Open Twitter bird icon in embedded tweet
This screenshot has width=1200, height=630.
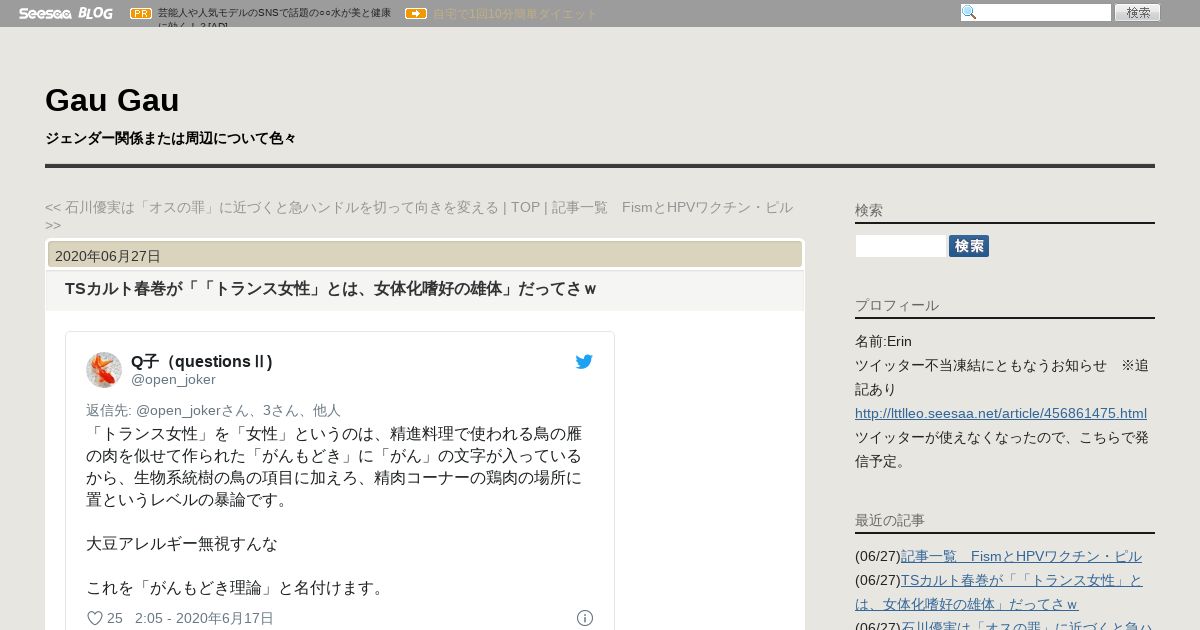(584, 362)
